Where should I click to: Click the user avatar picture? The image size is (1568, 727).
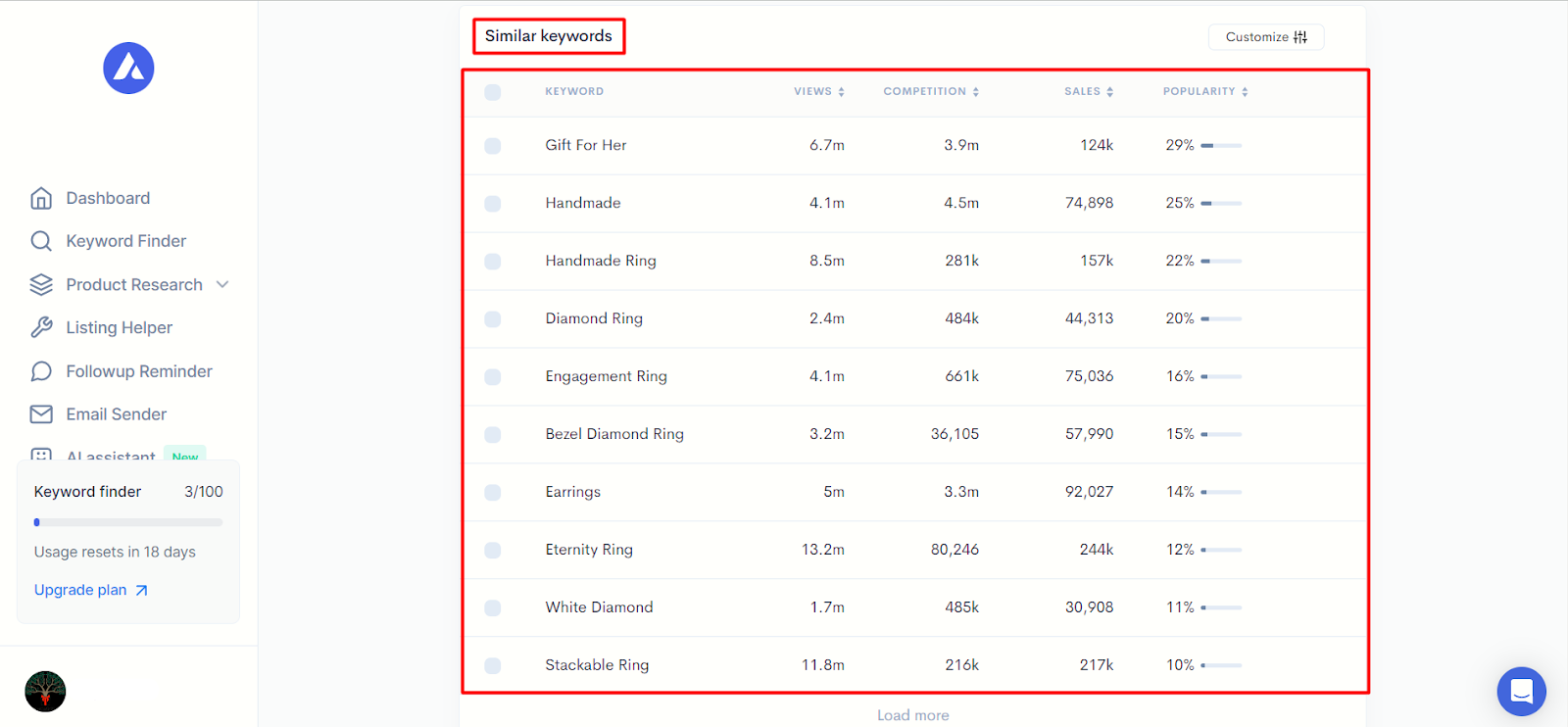(x=45, y=692)
